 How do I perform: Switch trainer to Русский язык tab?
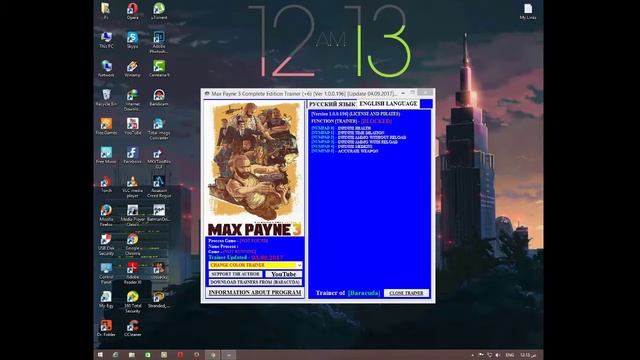tap(332, 104)
